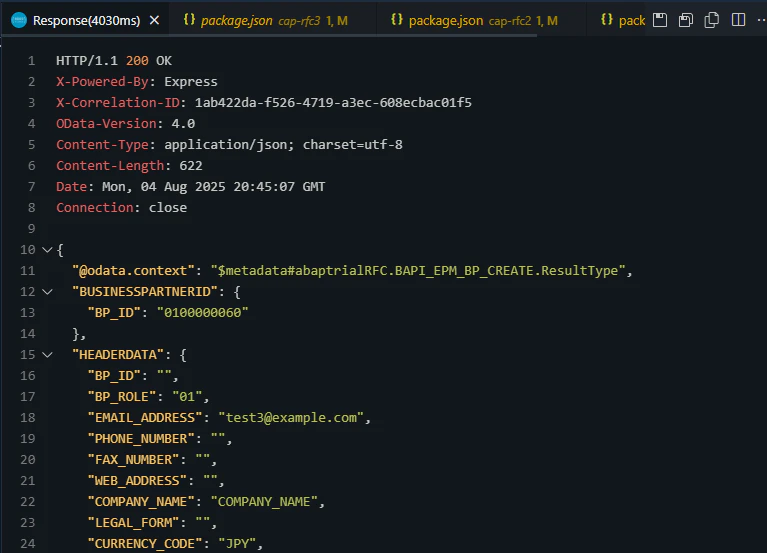Image resolution: width=767 pixels, height=553 pixels.
Task: Select the Response(4030ms) tab
Action: 85,20
